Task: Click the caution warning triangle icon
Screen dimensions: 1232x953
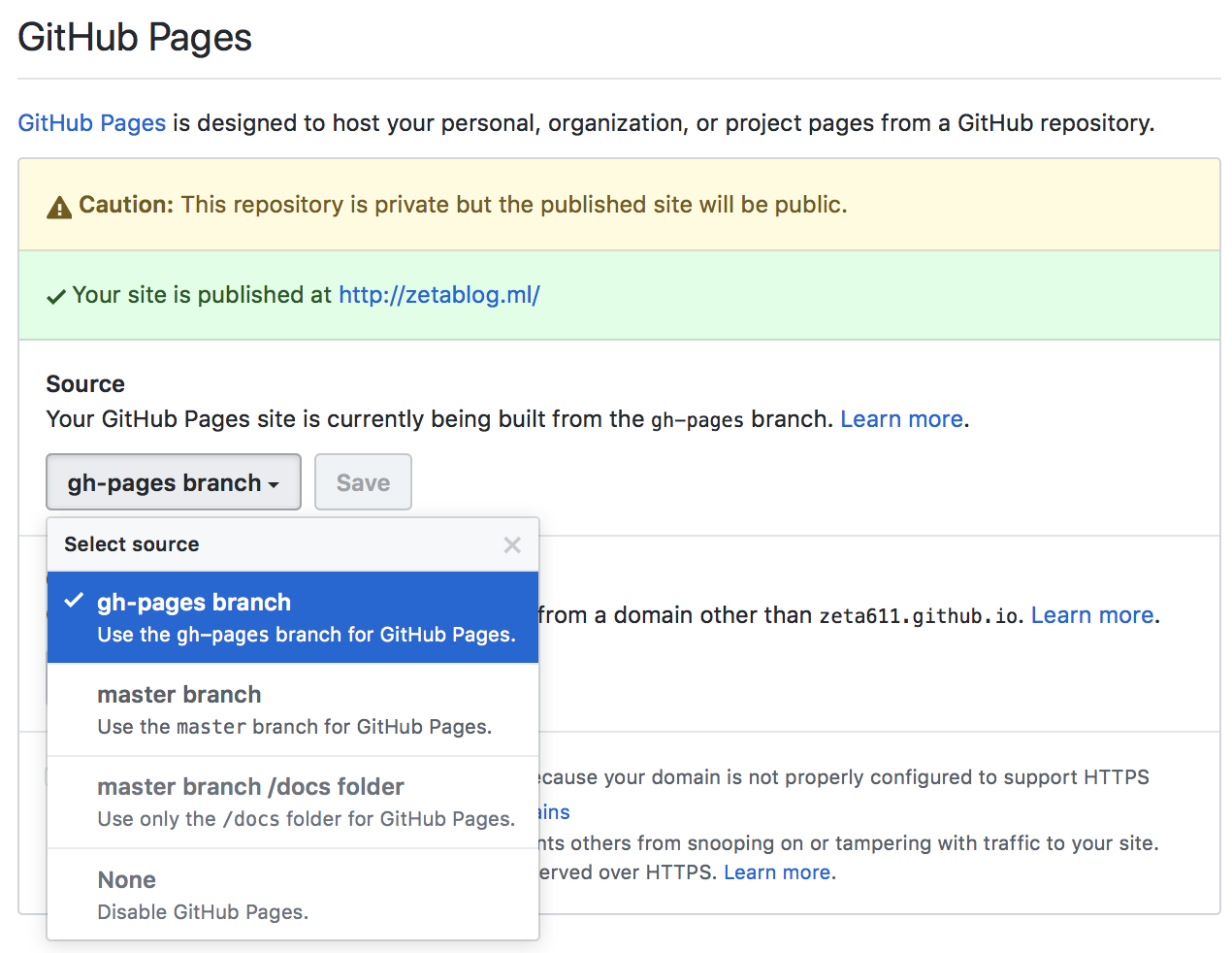Action: point(59,207)
